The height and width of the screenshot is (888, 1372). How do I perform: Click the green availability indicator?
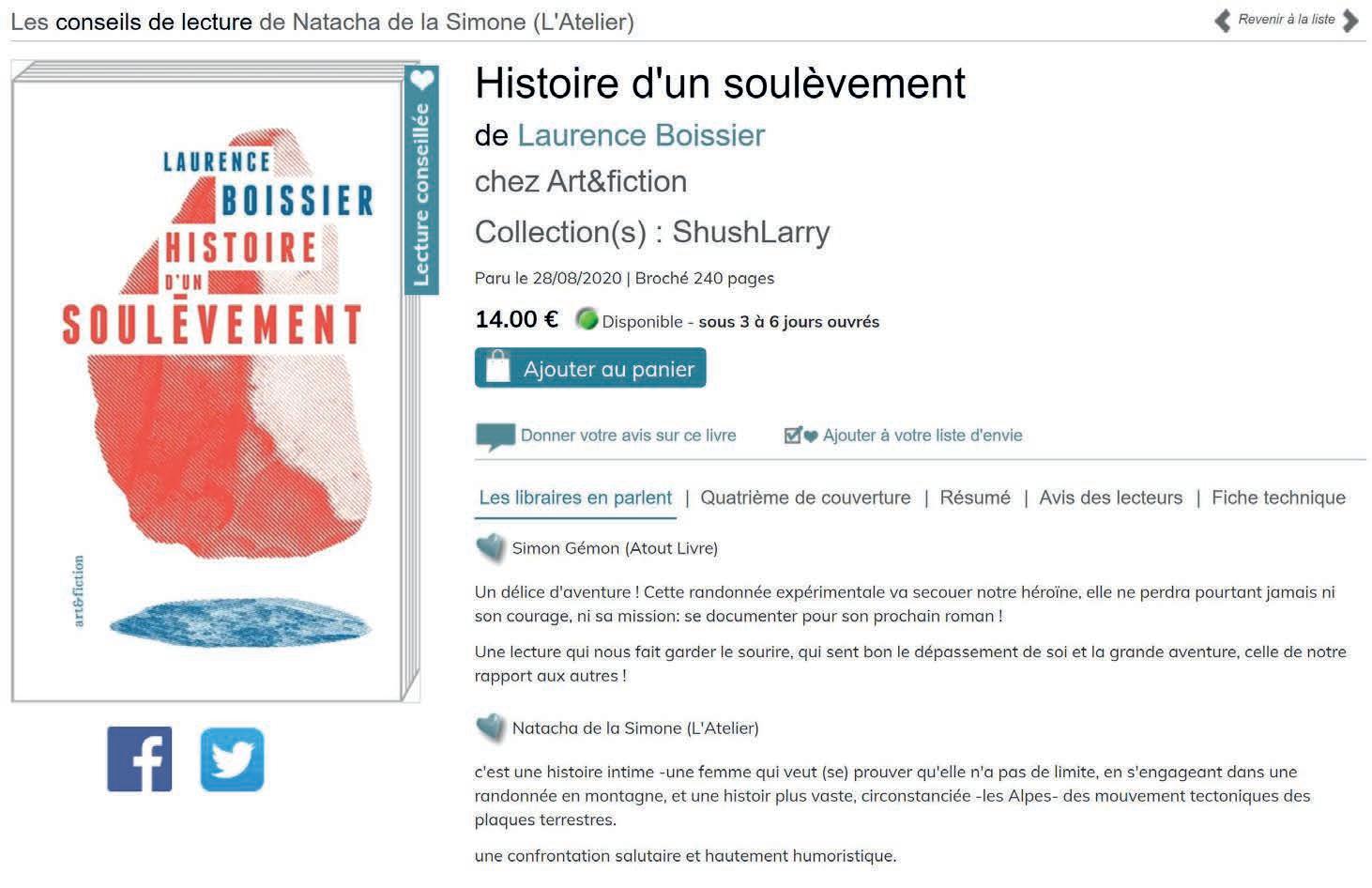(x=587, y=319)
